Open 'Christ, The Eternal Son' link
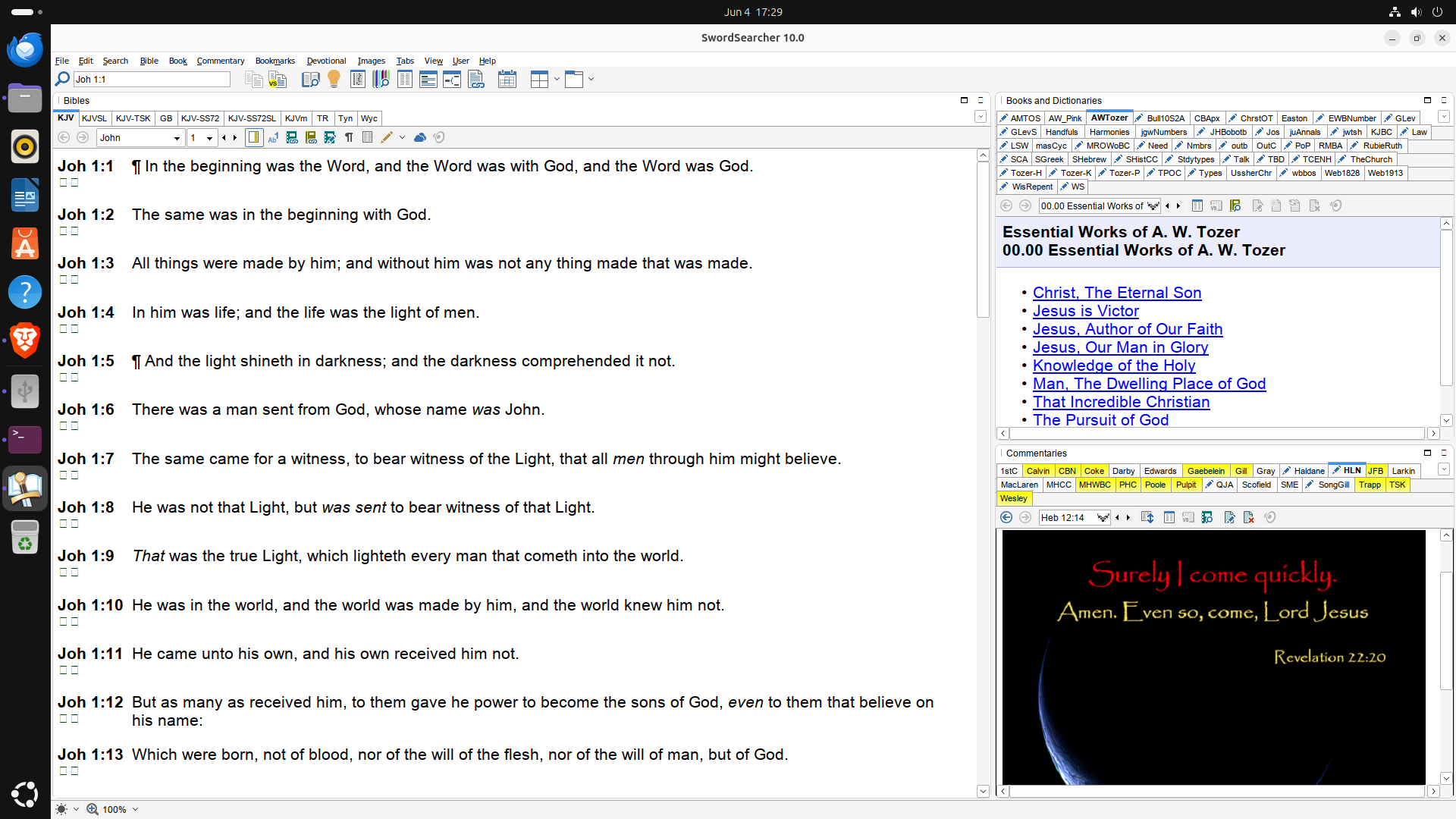The height and width of the screenshot is (819, 1456). point(1116,293)
